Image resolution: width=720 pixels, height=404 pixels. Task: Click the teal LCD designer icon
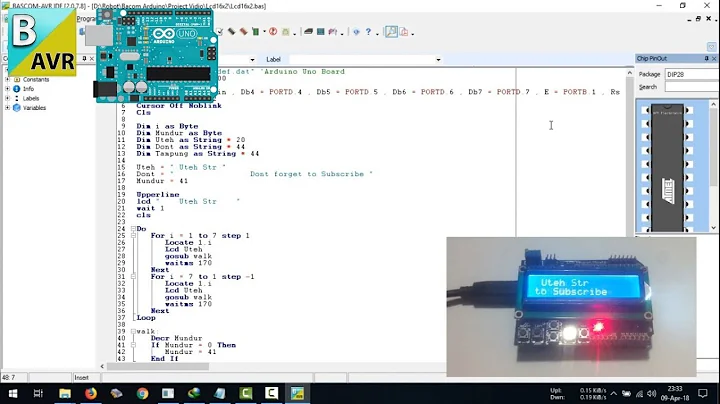[321, 32]
